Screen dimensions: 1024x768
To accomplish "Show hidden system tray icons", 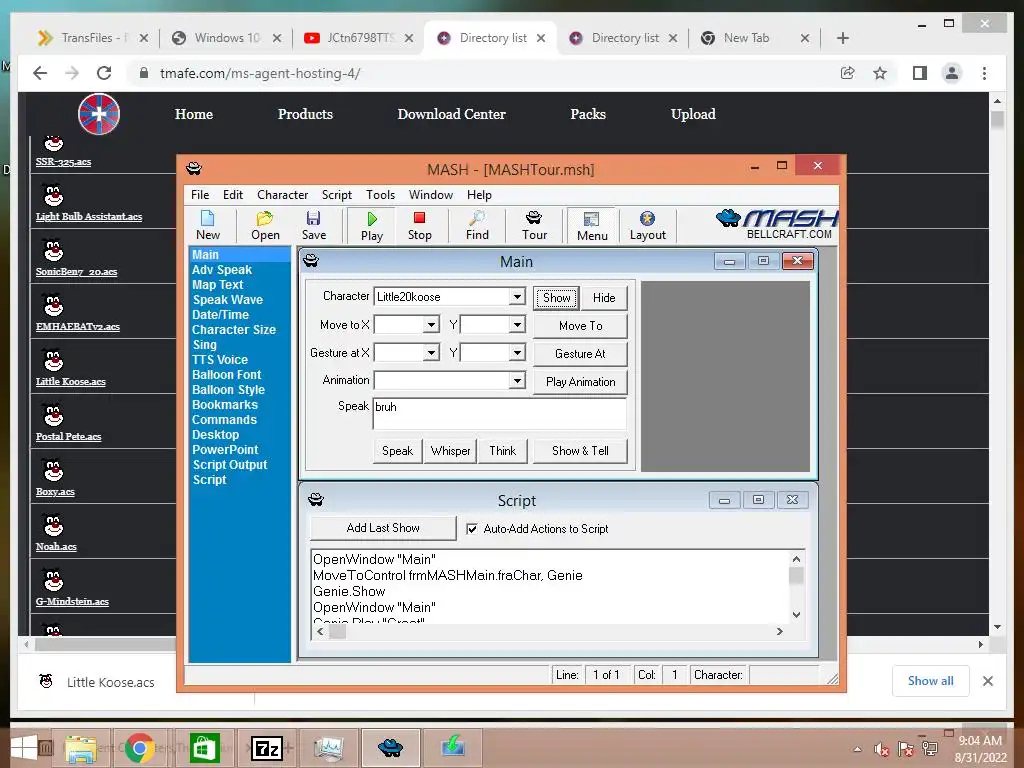I will (x=857, y=749).
